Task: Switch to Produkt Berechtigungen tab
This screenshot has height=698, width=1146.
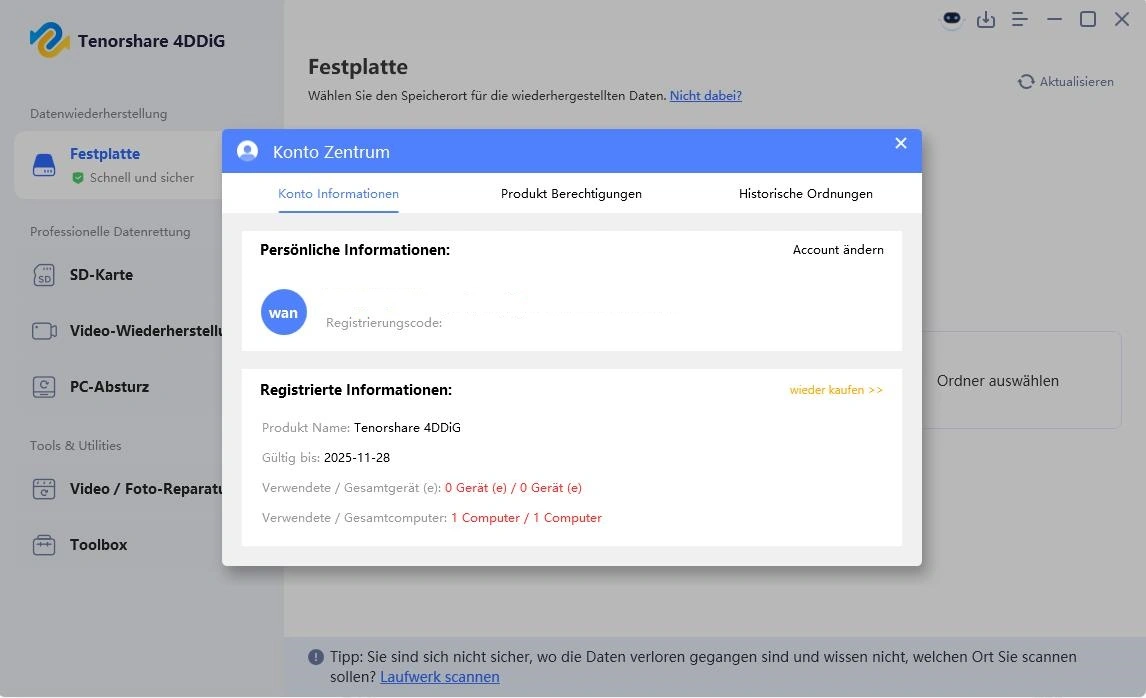Action: point(571,194)
